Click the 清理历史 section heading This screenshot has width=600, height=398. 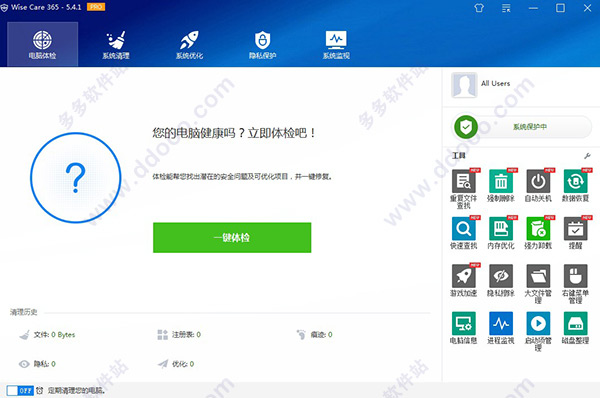[x=24, y=312]
